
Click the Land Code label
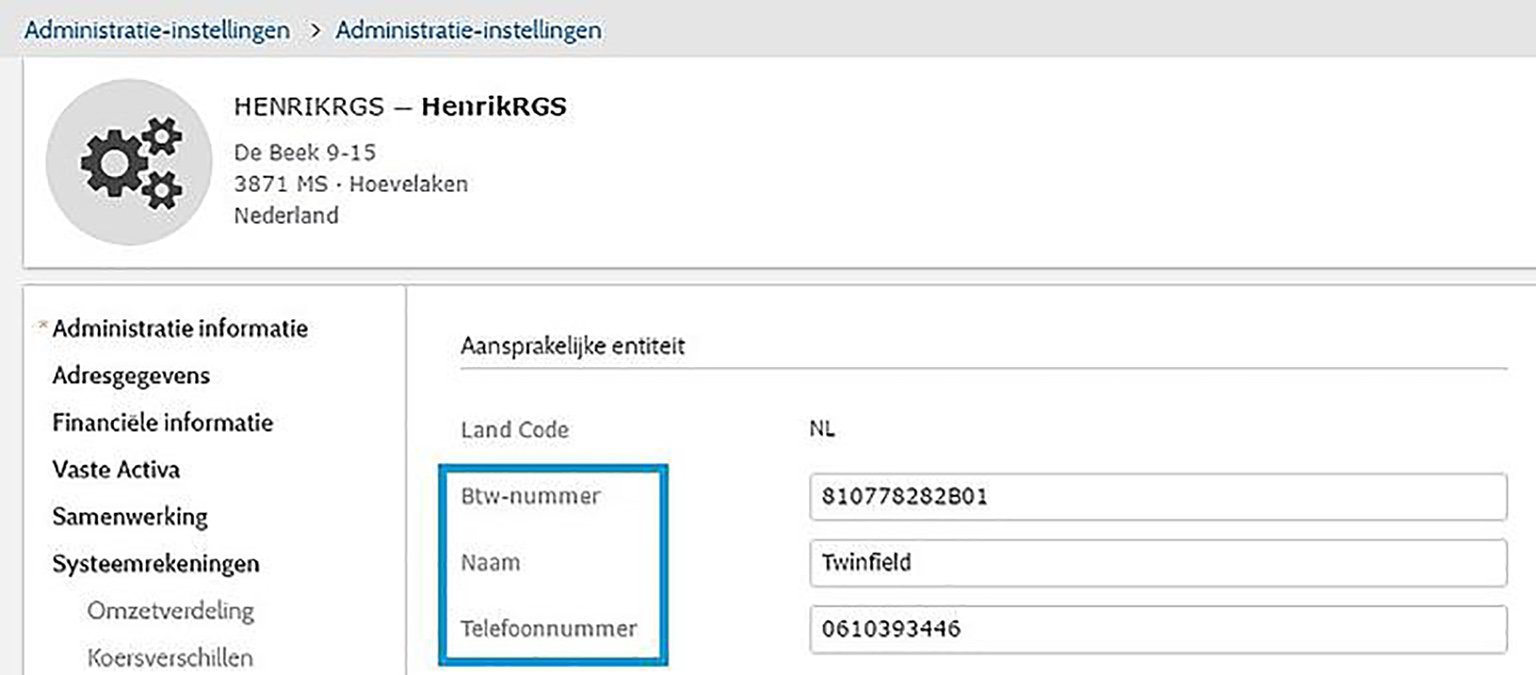click(514, 430)
